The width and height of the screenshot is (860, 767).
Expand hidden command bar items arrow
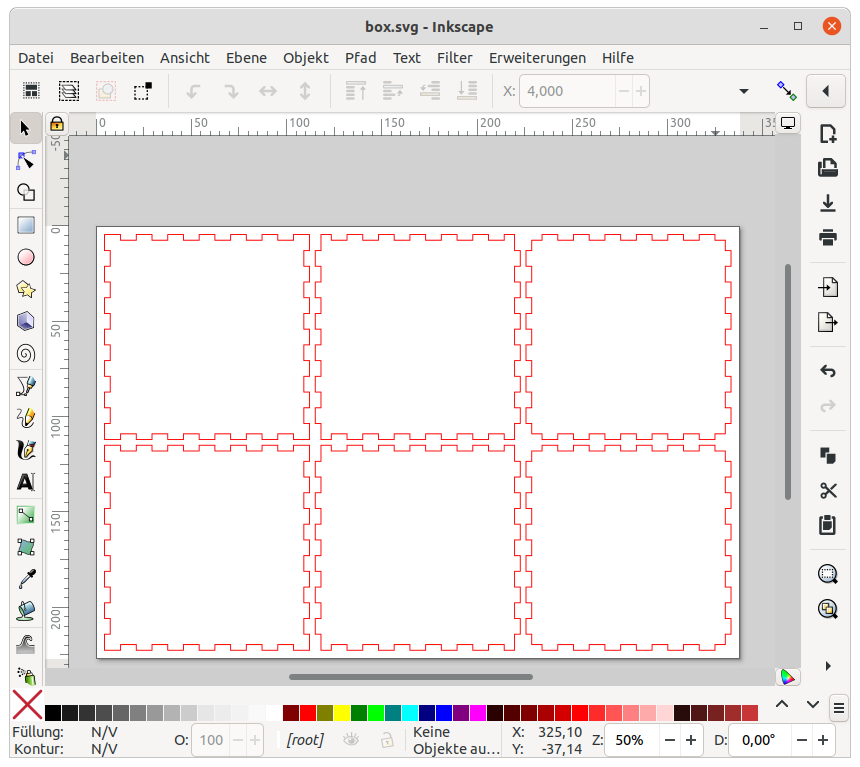click(827, 665)
